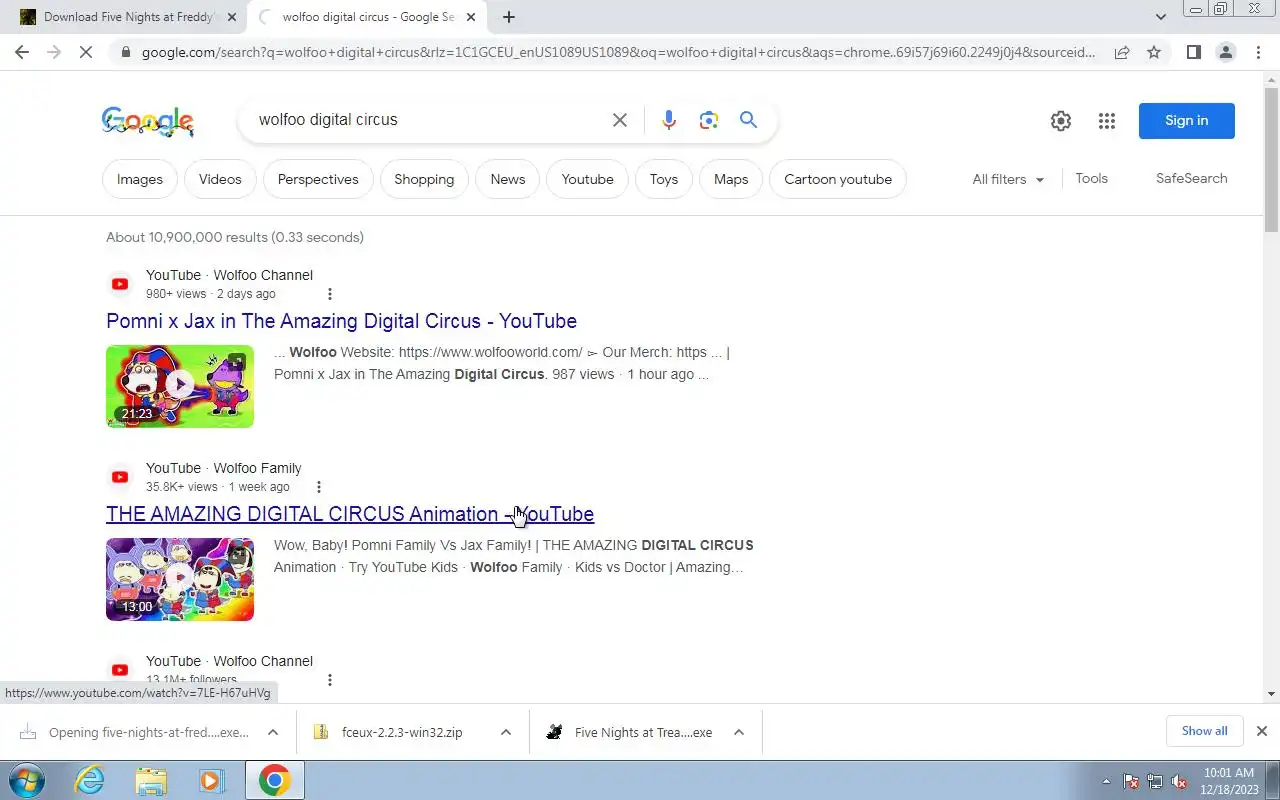
Task: Select the Images filter
Action: pos(140,179)
